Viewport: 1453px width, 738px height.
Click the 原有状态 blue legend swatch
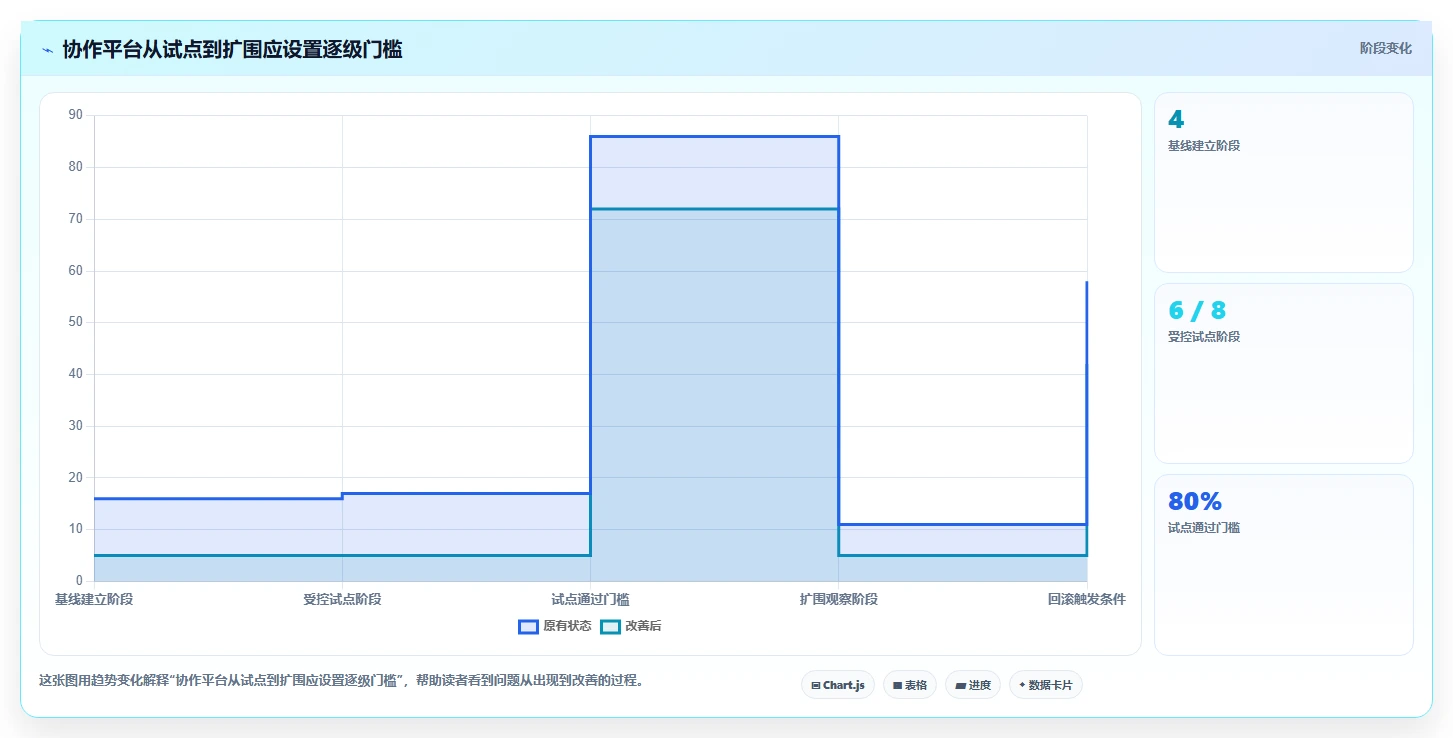tap(529, 627)
